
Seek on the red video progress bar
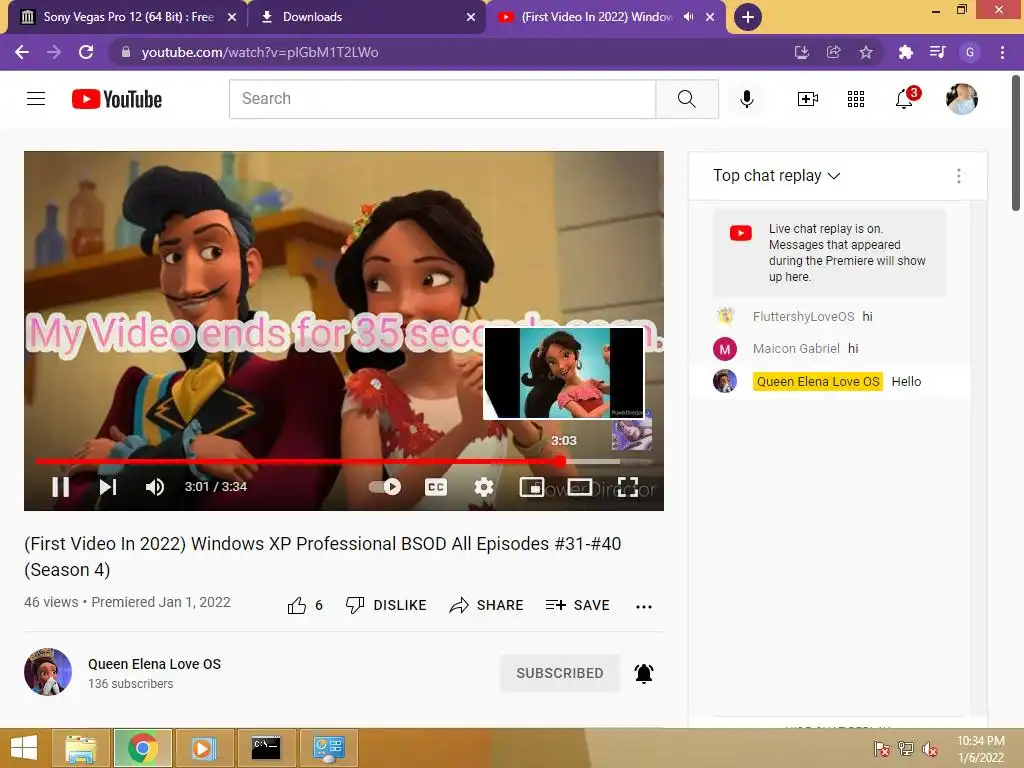point(344,461)
